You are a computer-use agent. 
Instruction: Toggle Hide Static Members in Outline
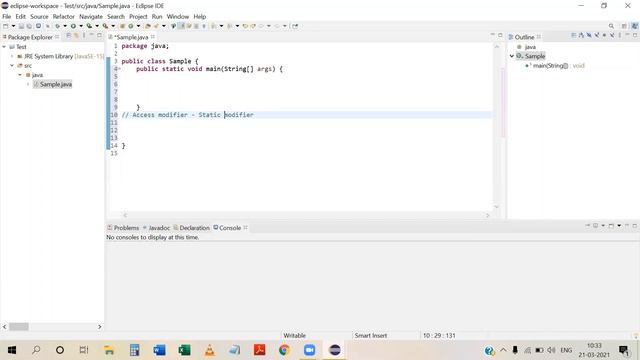[597, 36]
